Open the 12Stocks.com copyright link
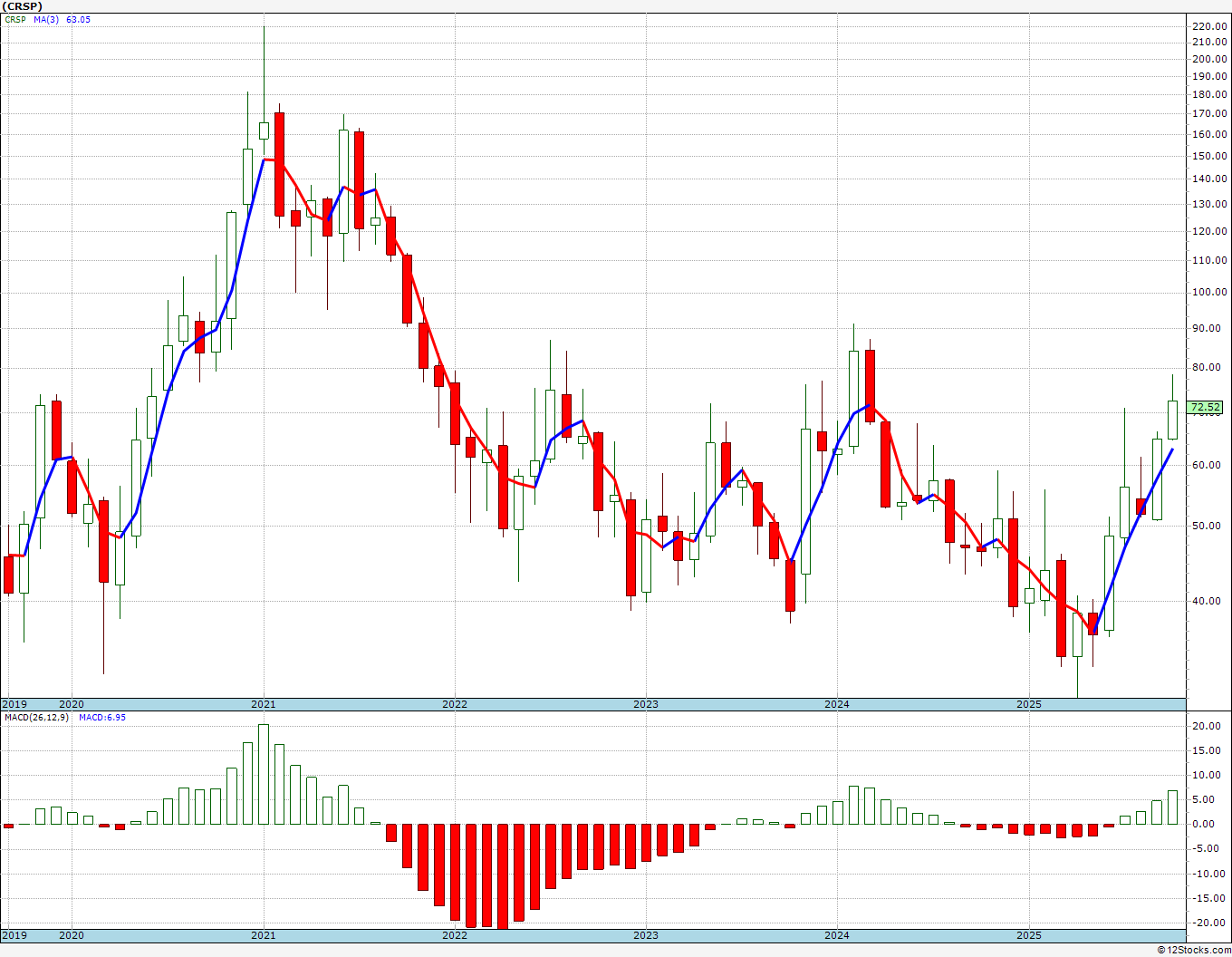This screenshot has width=1232, height=957. tap(1193, 950)
